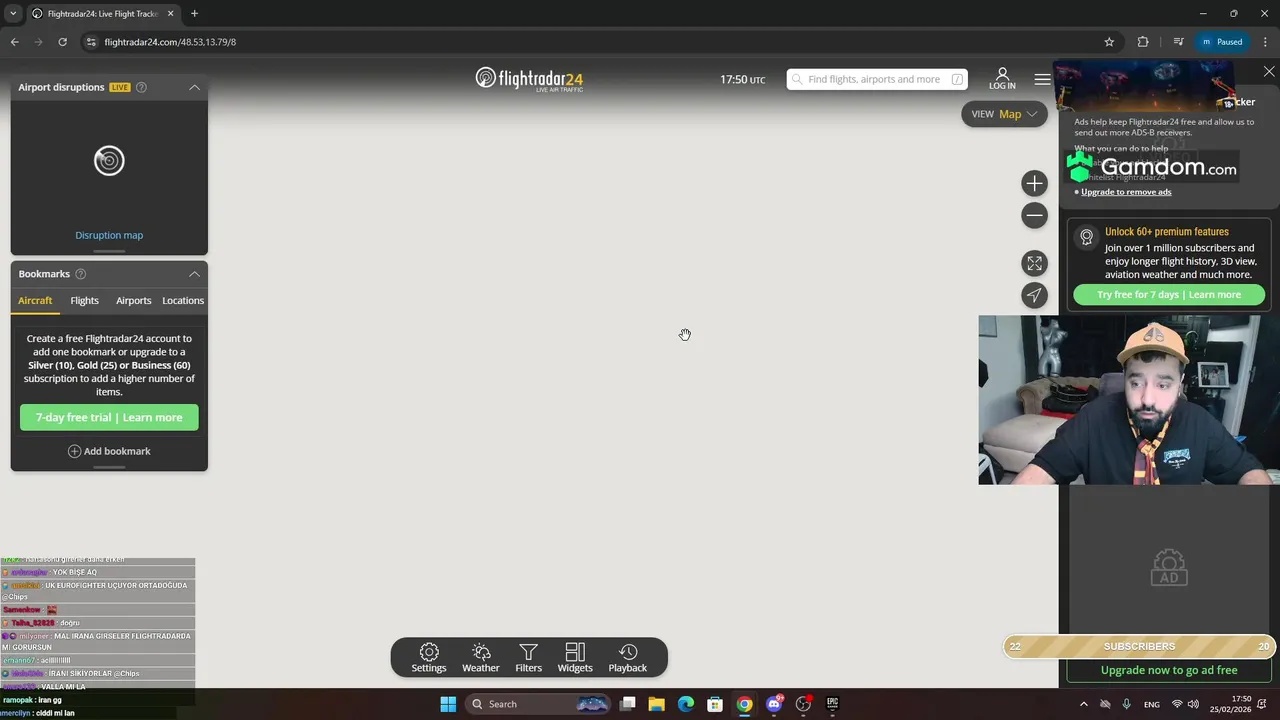Open help icon beside Bookmarks title
Viewport: 1280px width, 720px height.
81,274
